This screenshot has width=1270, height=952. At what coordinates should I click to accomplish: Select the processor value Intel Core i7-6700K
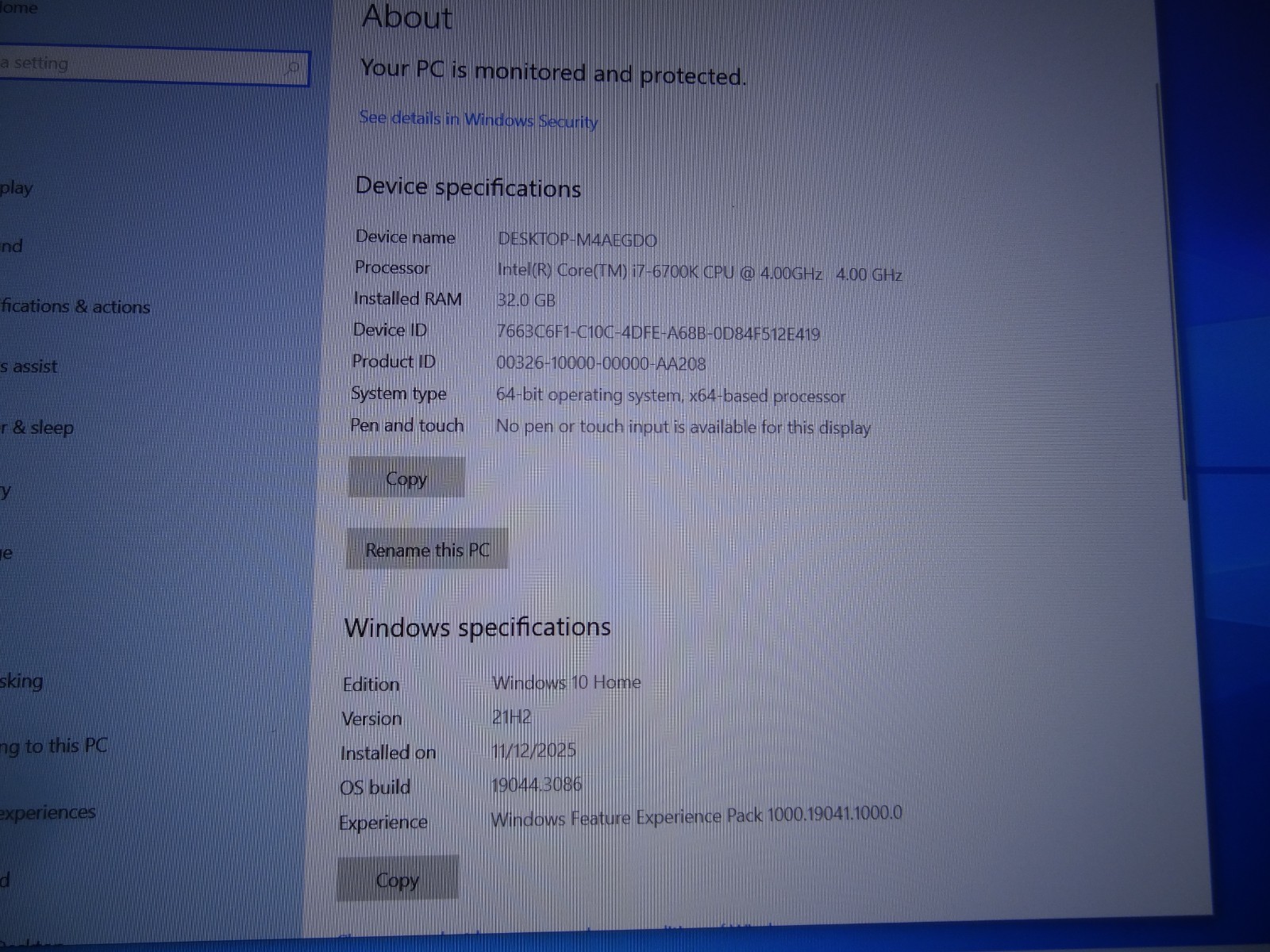point(699,272)
